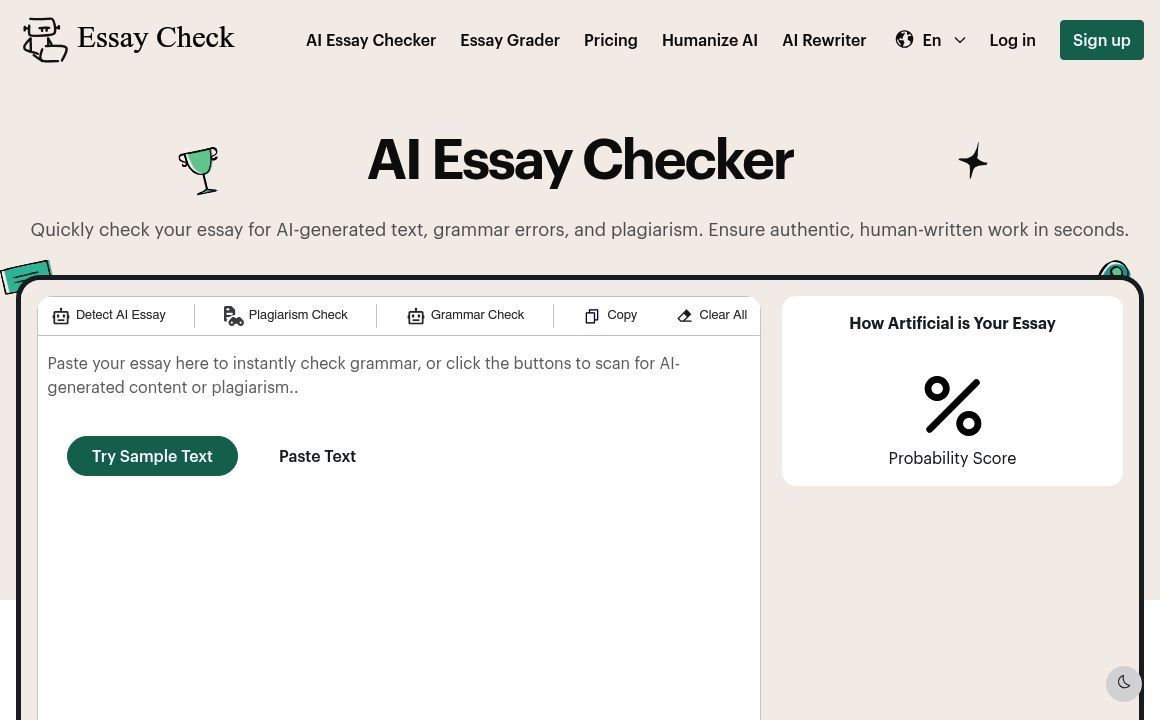Viewport: 1160px width, 720px height.
Task: Click the Plagiarism Check binoculars icon
Action: tap(233, 316)
